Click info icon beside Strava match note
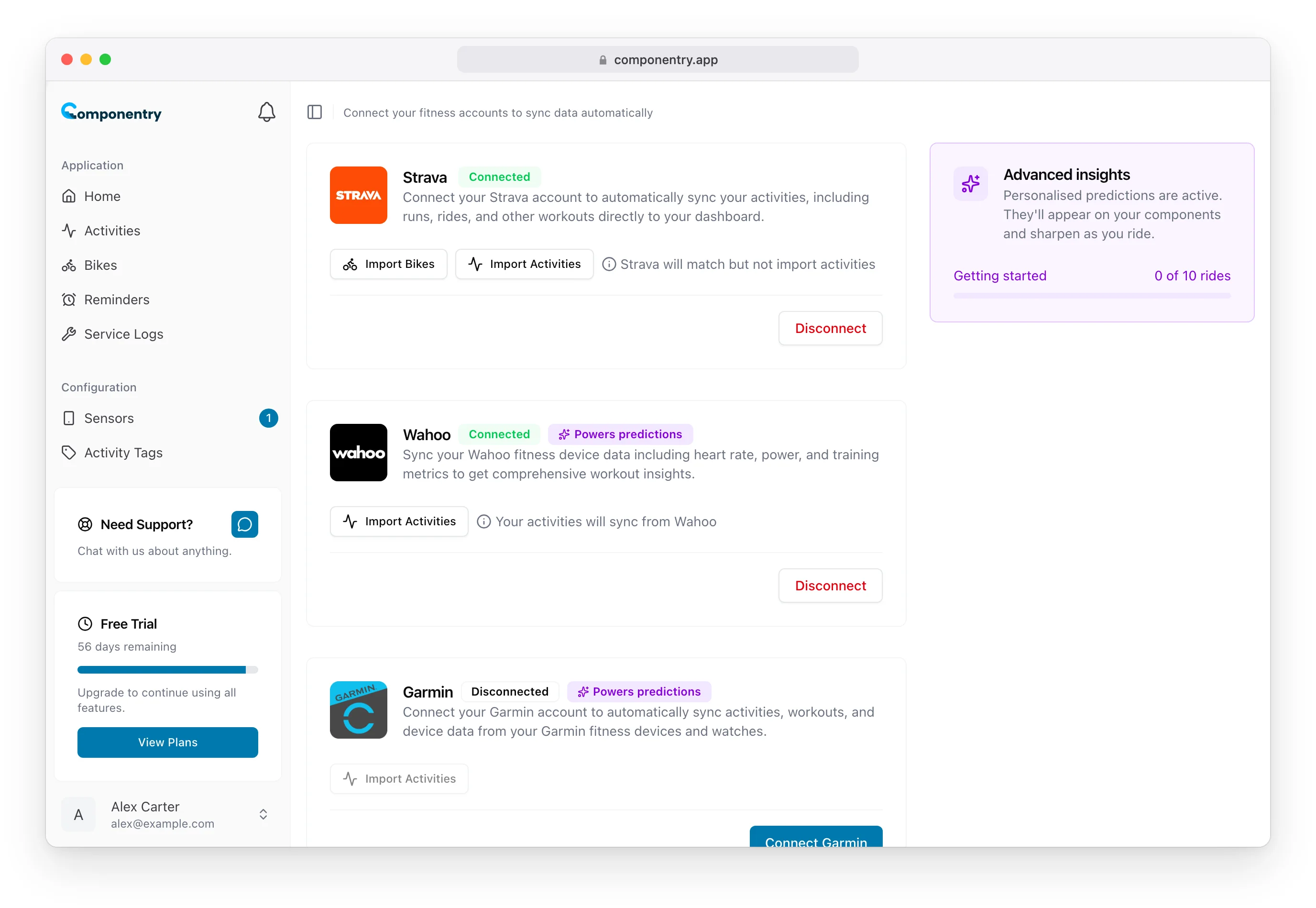1316x908 pixels. pos(609,264)
